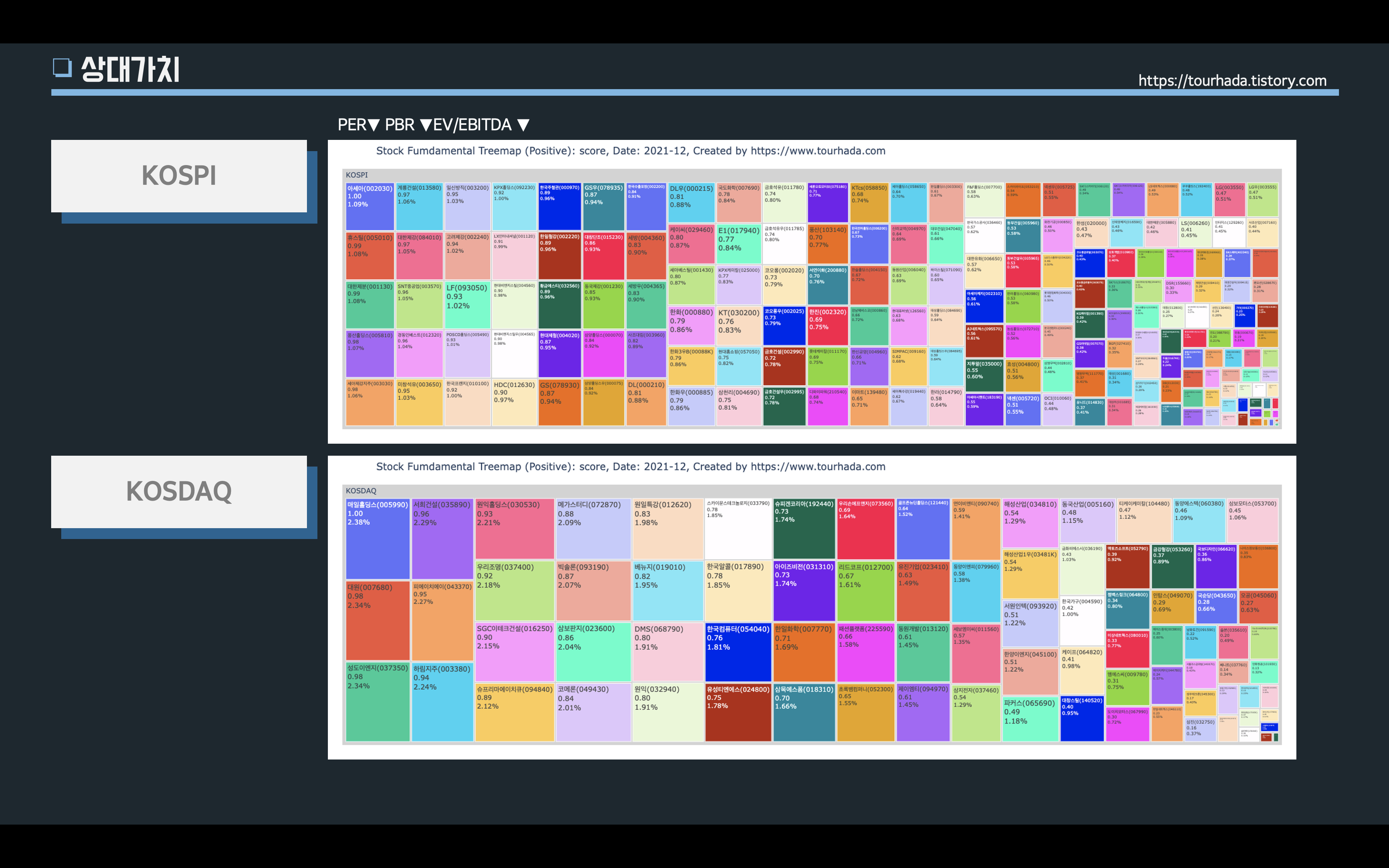Image resolution: width=1389 pixels, height=868 pixels.
Task: Click the KOSDAQ label box
Action: [179, 491]
